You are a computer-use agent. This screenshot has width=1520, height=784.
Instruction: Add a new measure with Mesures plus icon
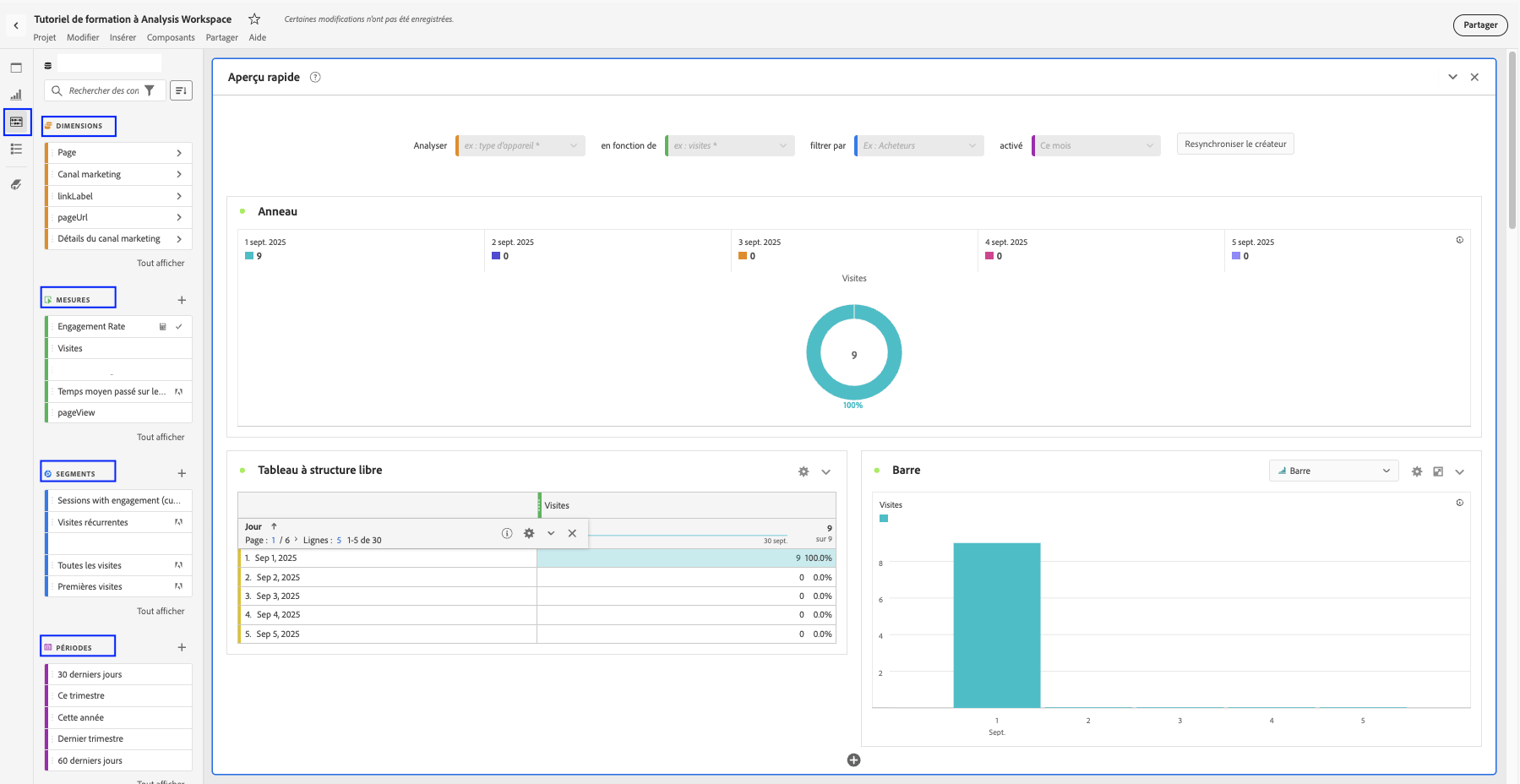pyautogui.click(x=182, y=300)
